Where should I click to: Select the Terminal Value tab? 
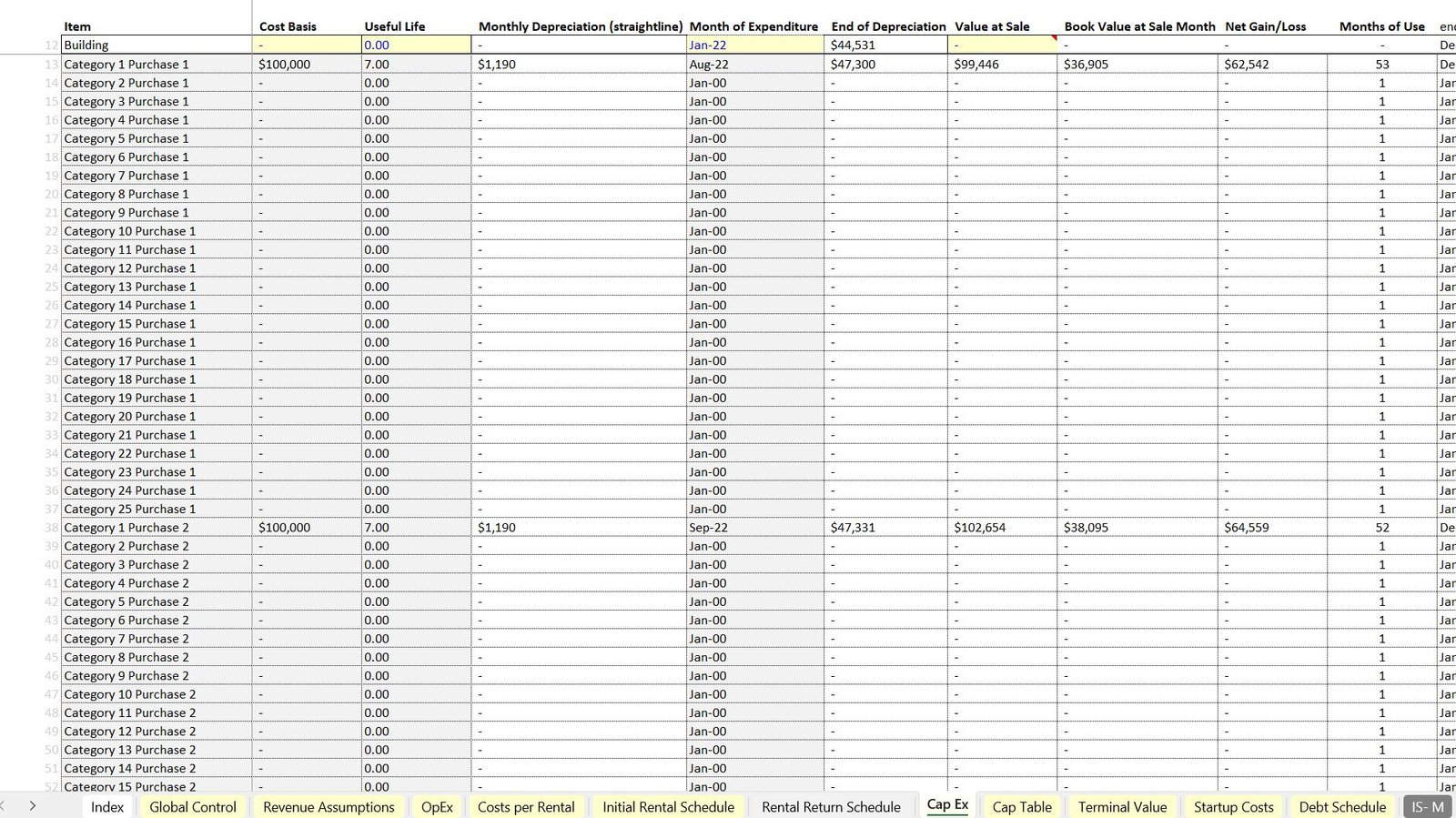[x=1122, y=807]
